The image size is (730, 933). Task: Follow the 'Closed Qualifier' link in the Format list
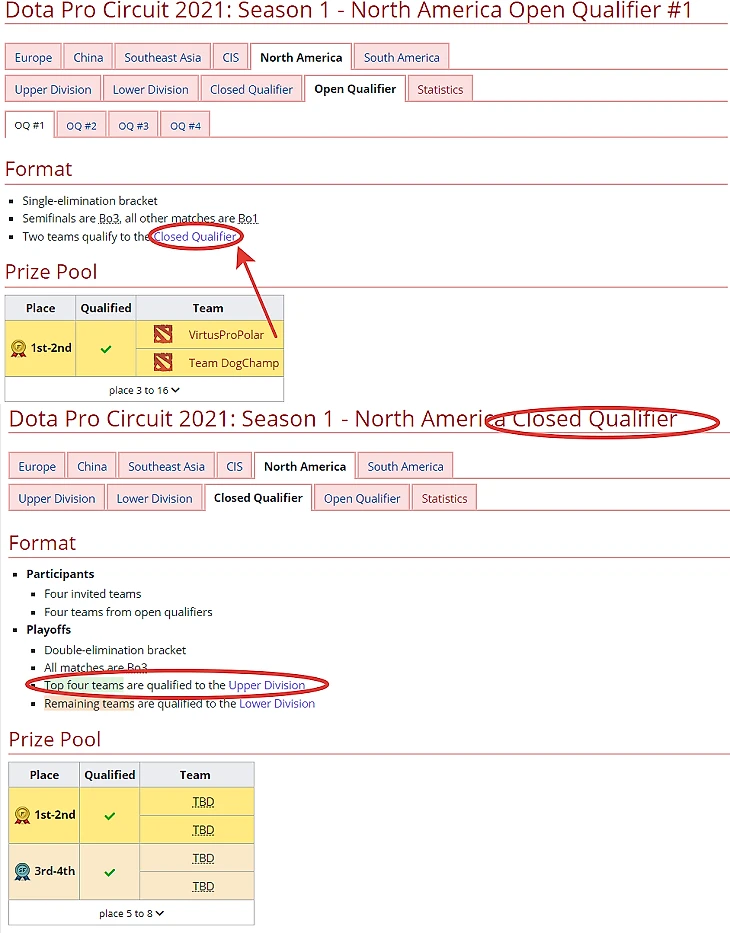(195, 236)
